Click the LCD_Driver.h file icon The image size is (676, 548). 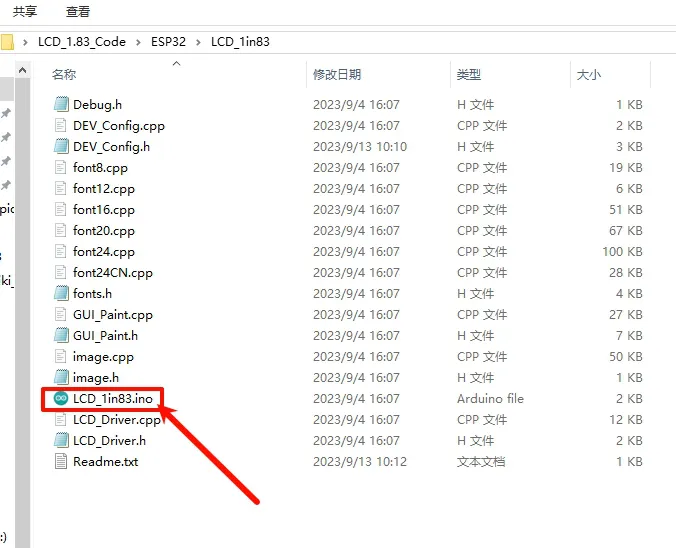coord(61,440)
